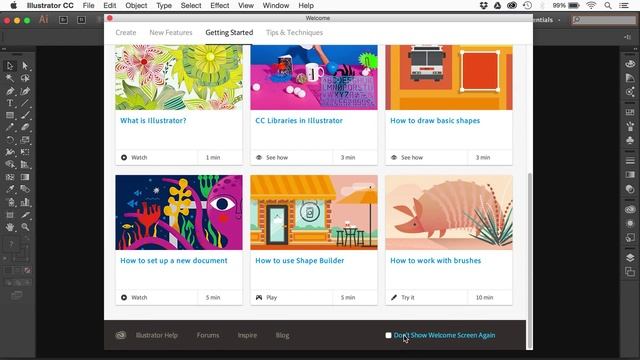Image resolution: width=640 pixels, height=360 pixels.
Task: Click the Welcome window vertical scrollbar thumb
Action: (x=530, y=260)
